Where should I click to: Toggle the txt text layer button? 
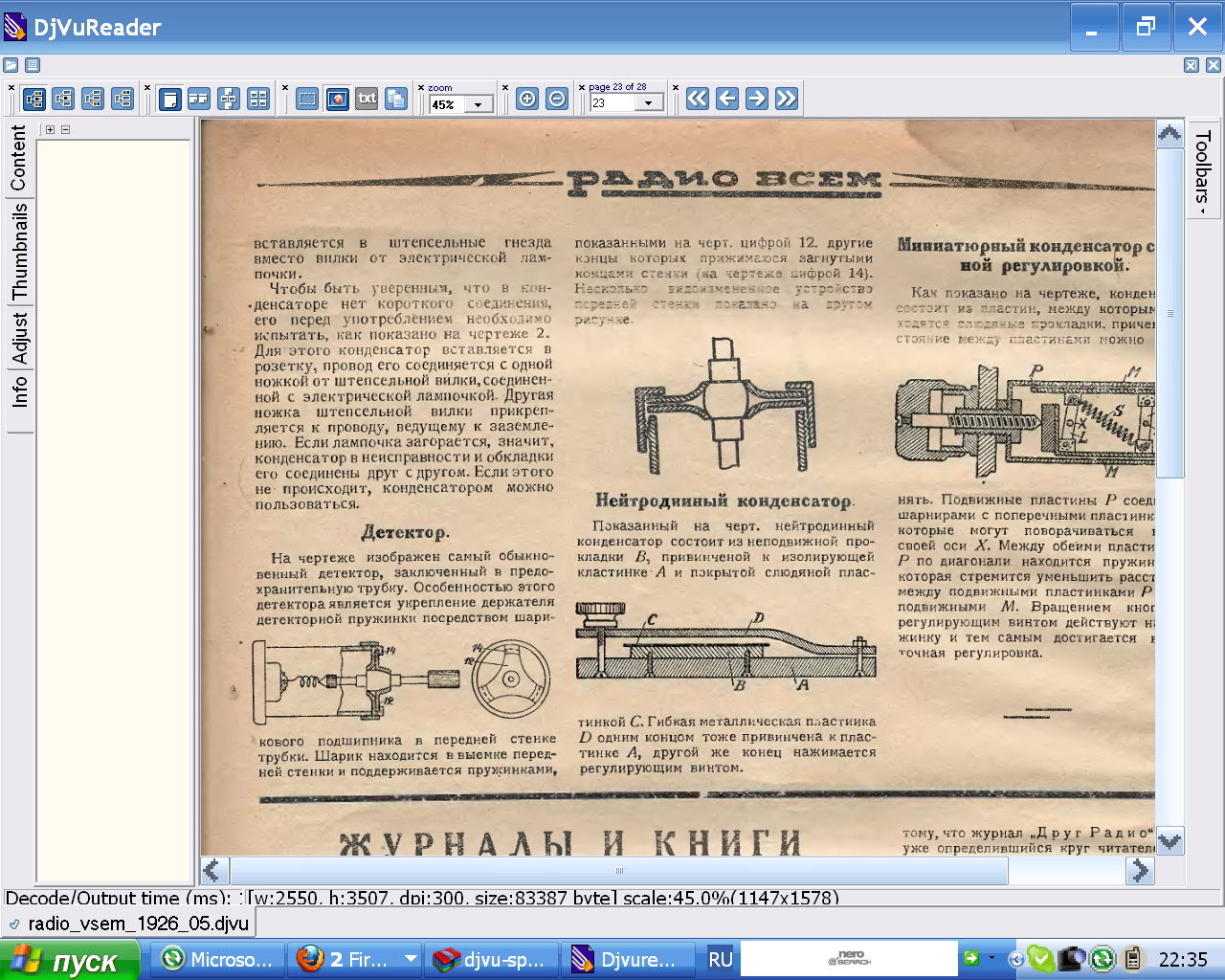point(367,99)
